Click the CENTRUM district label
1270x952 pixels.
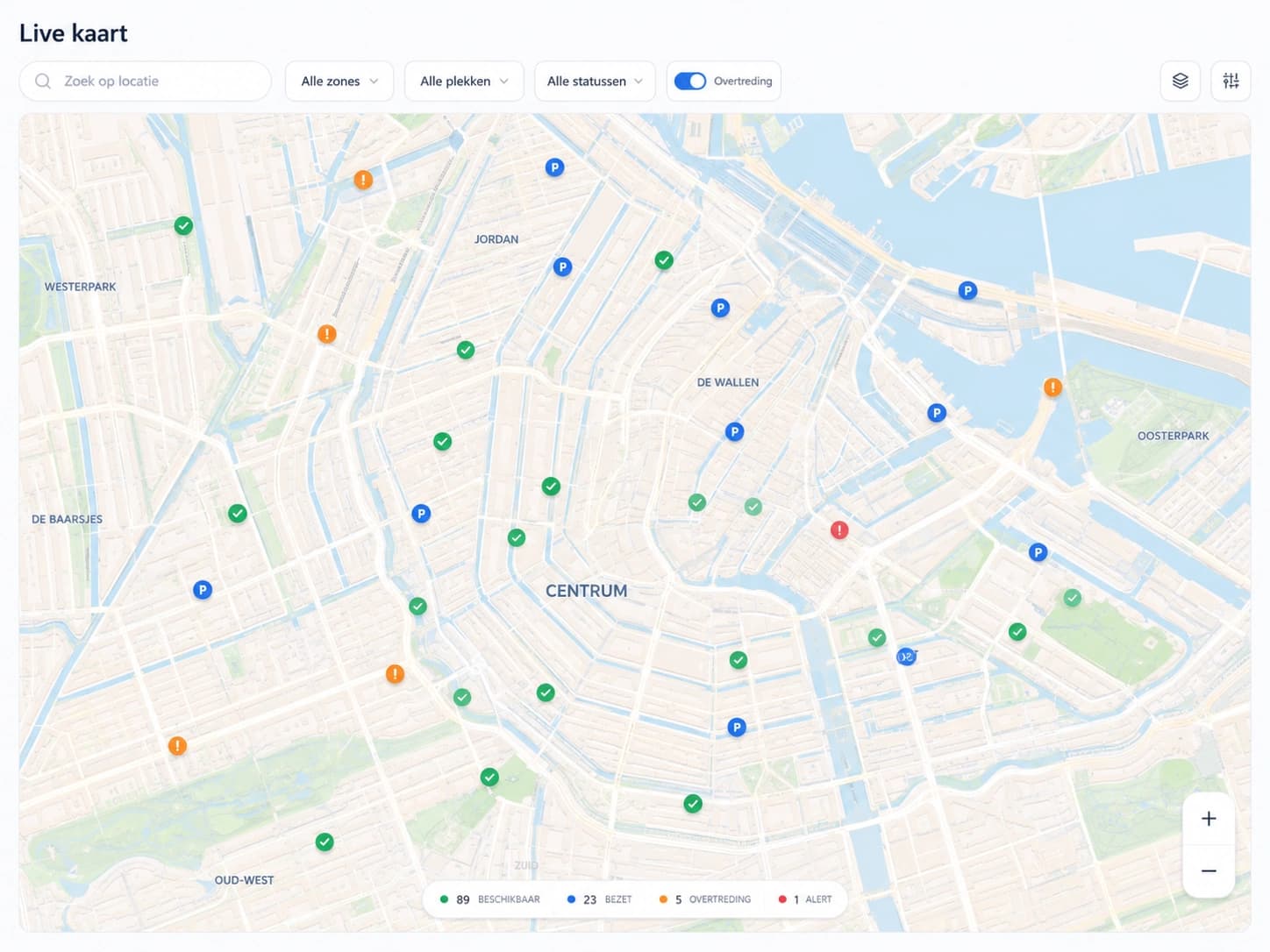pyautogui.click(x=586, y=591)
